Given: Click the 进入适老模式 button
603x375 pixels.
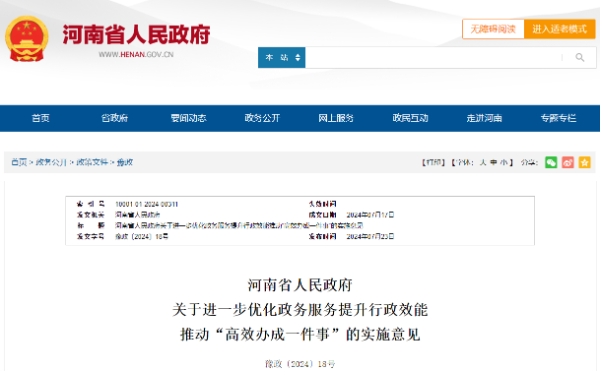Looking at the screenshot, I should click(560, 29).
